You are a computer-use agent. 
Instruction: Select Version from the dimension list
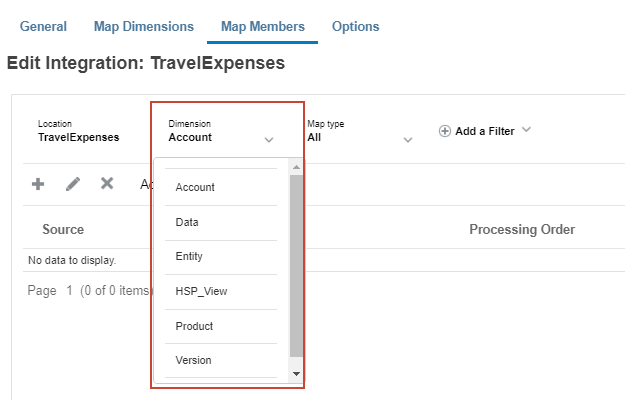[x=193, y=360]
